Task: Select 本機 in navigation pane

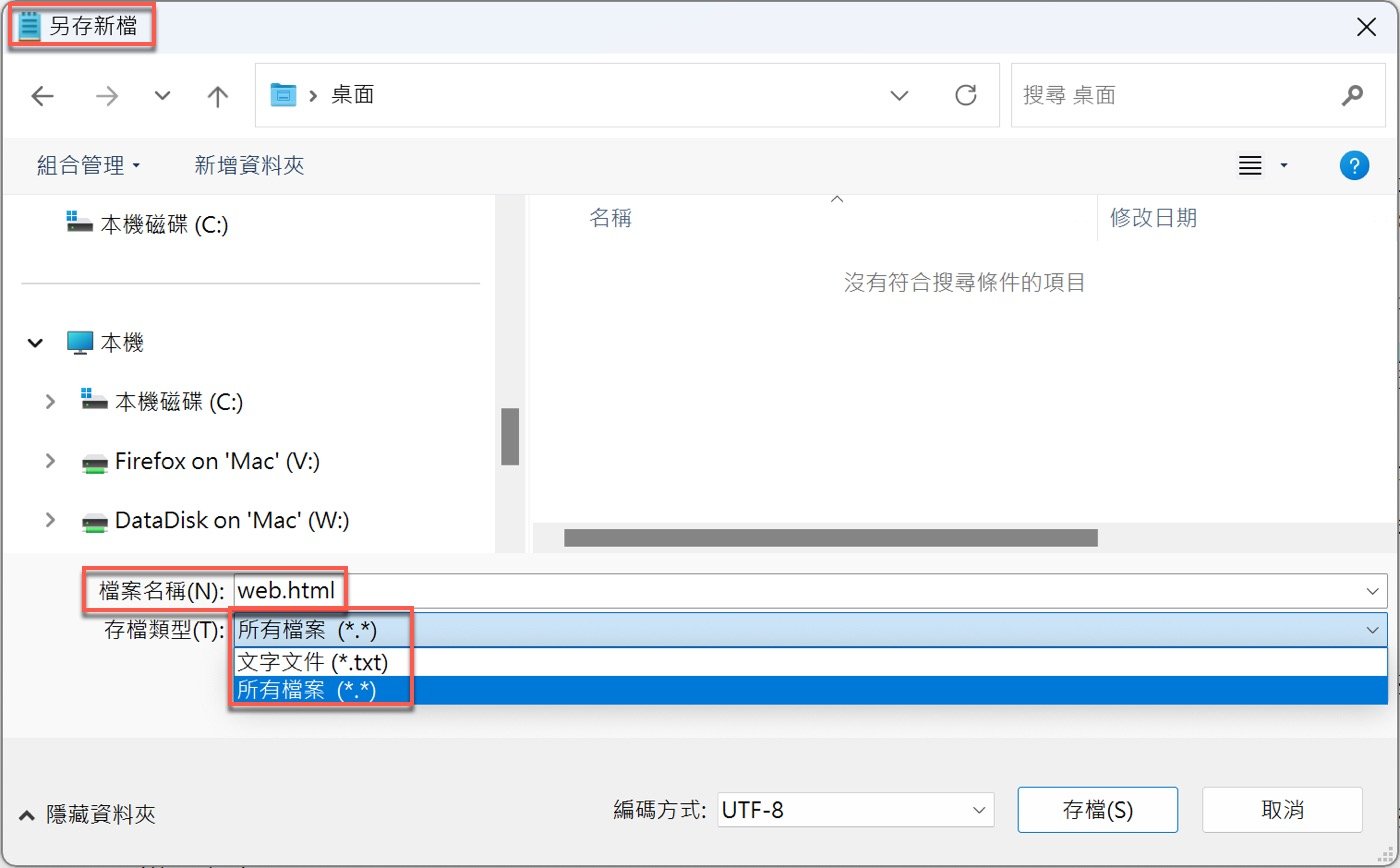Action: 106,343
